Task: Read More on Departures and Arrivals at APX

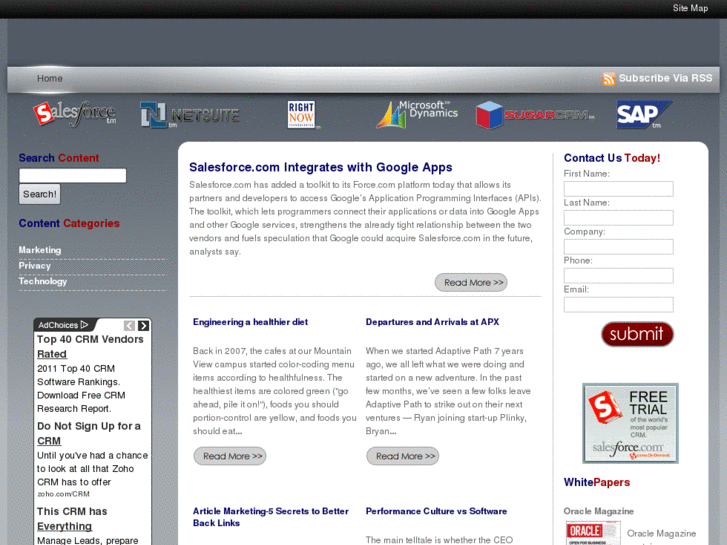Action: click(402, 456)
